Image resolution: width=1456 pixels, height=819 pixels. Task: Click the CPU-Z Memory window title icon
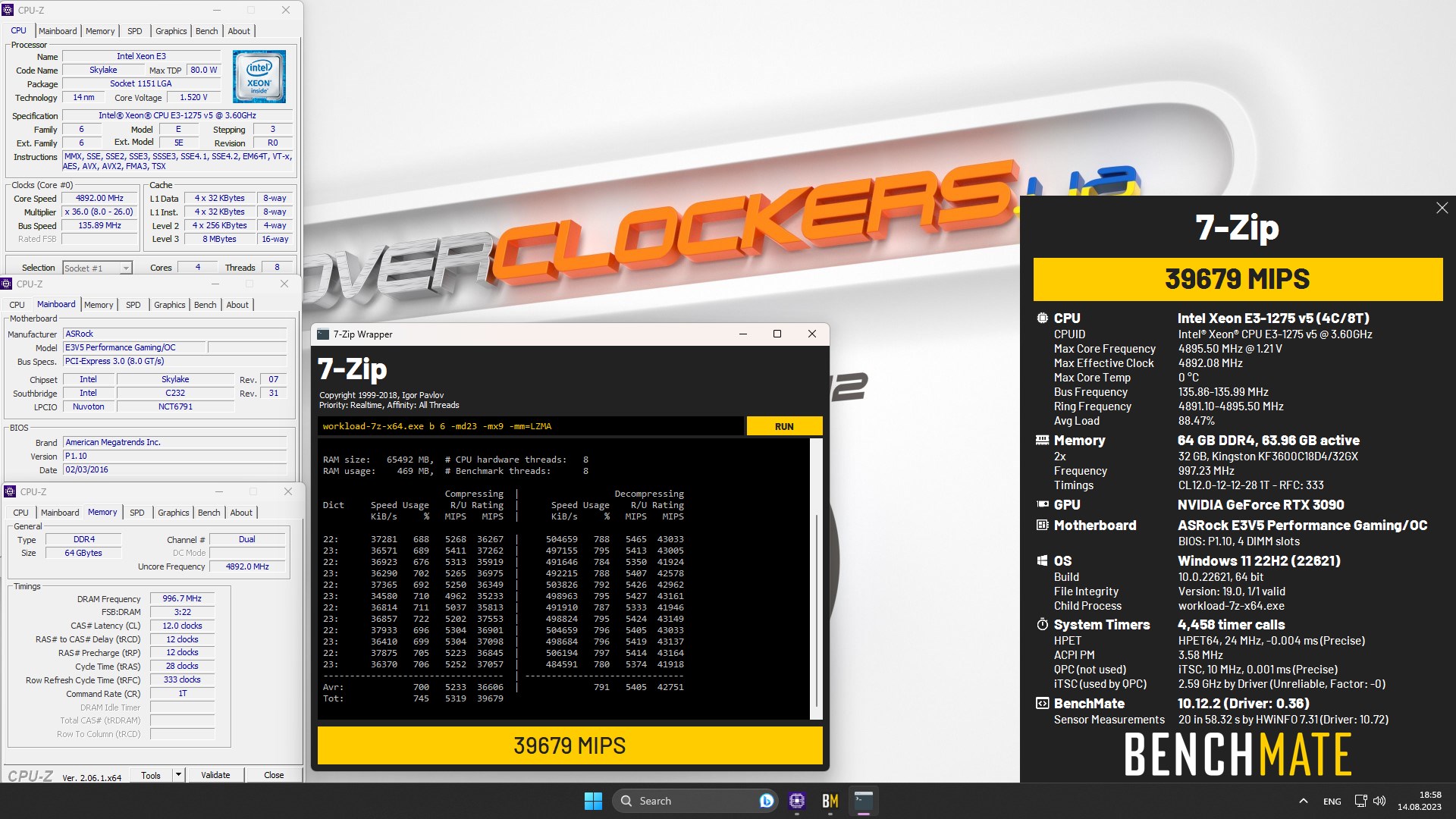coord(10,491)
